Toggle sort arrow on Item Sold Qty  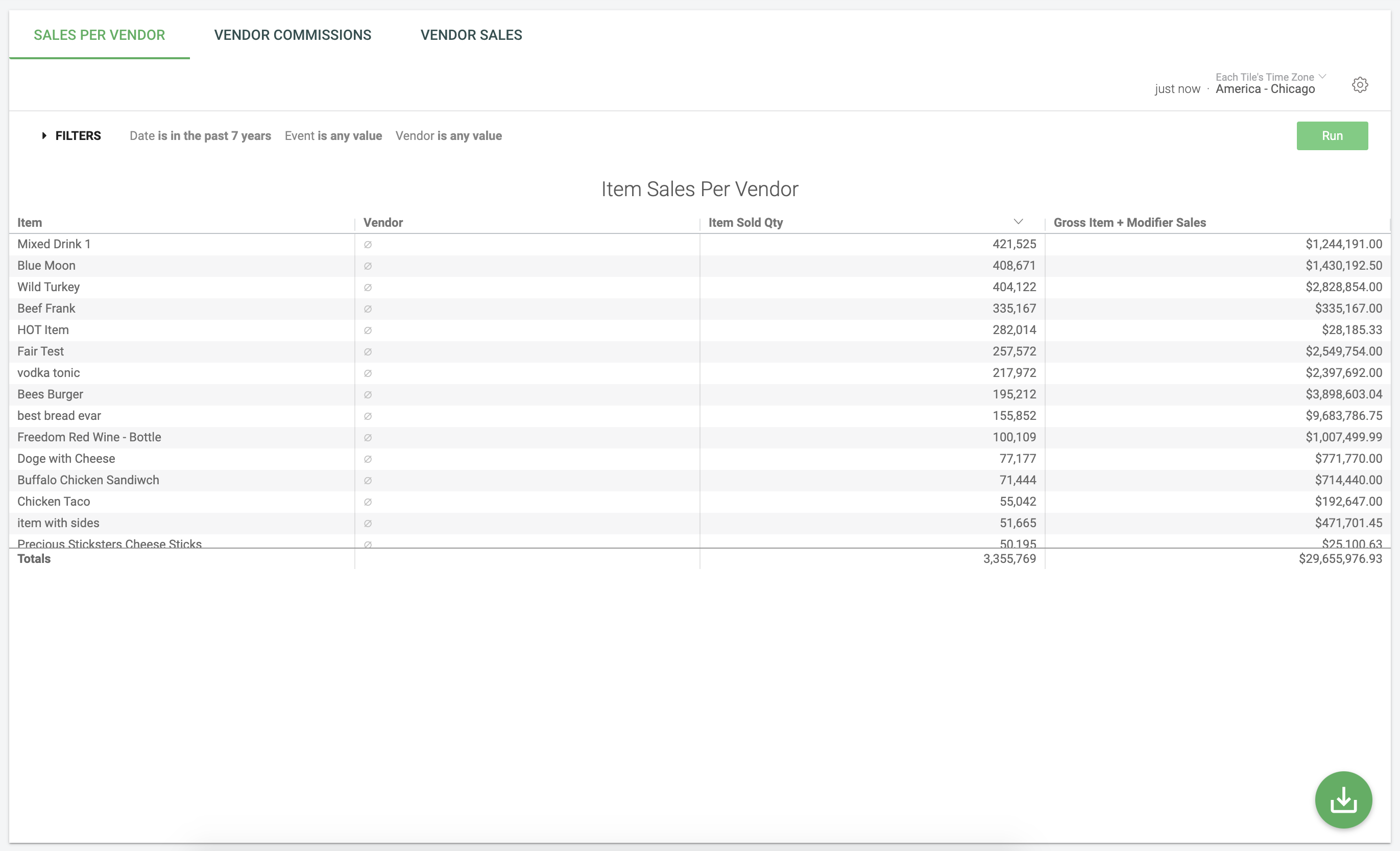coord(1018,222)
